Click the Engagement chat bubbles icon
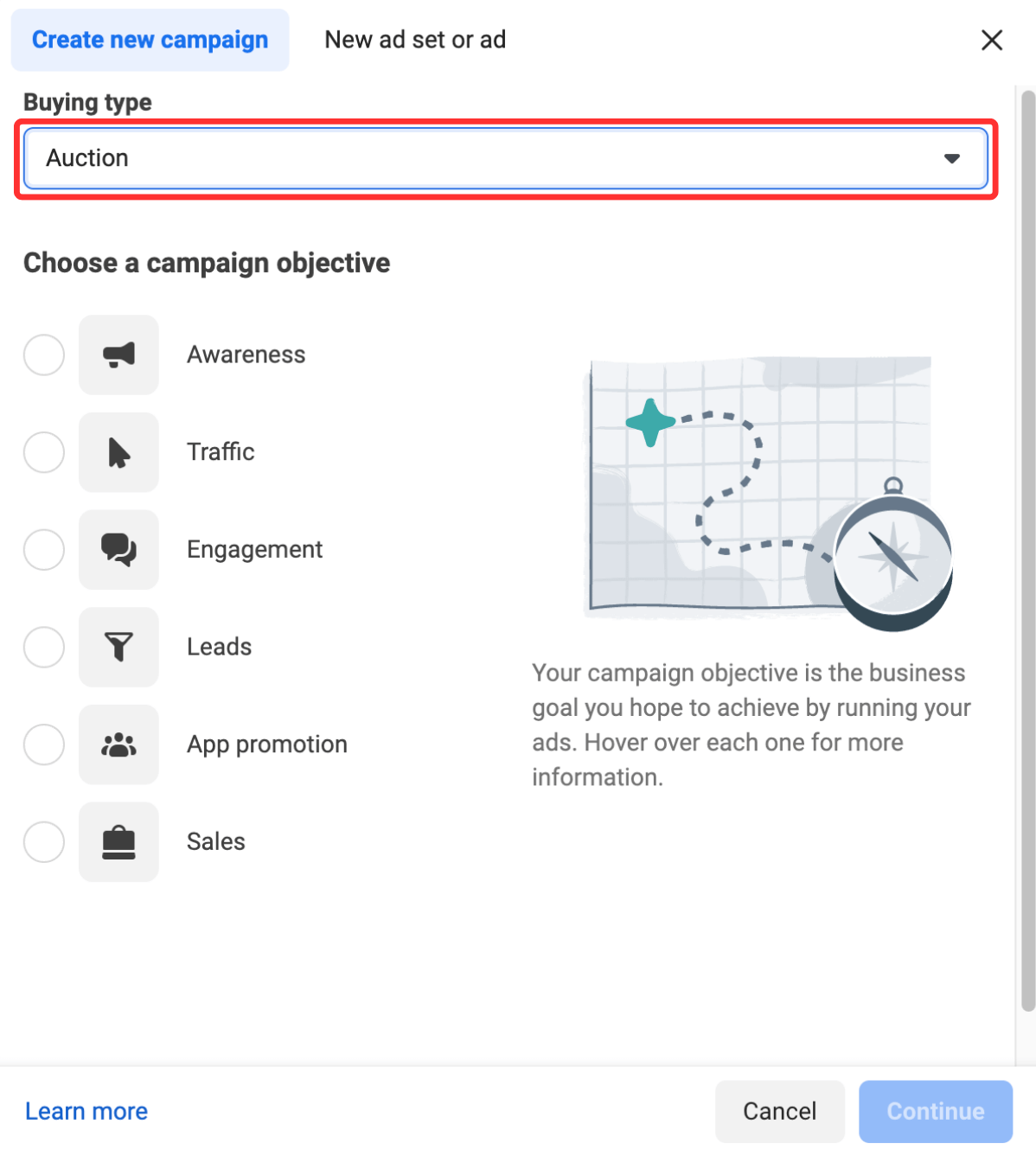This screenshot has height=1150, width=1036. click(118, 550)
